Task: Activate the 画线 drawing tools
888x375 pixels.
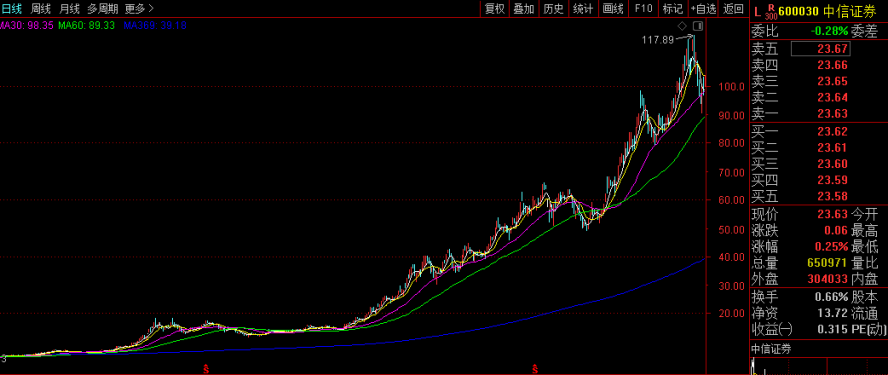Action: pyautogui.click(x=613, y=8)
